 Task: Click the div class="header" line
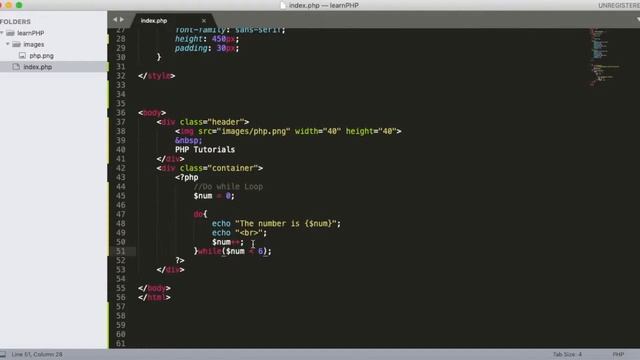coord(203,122)
